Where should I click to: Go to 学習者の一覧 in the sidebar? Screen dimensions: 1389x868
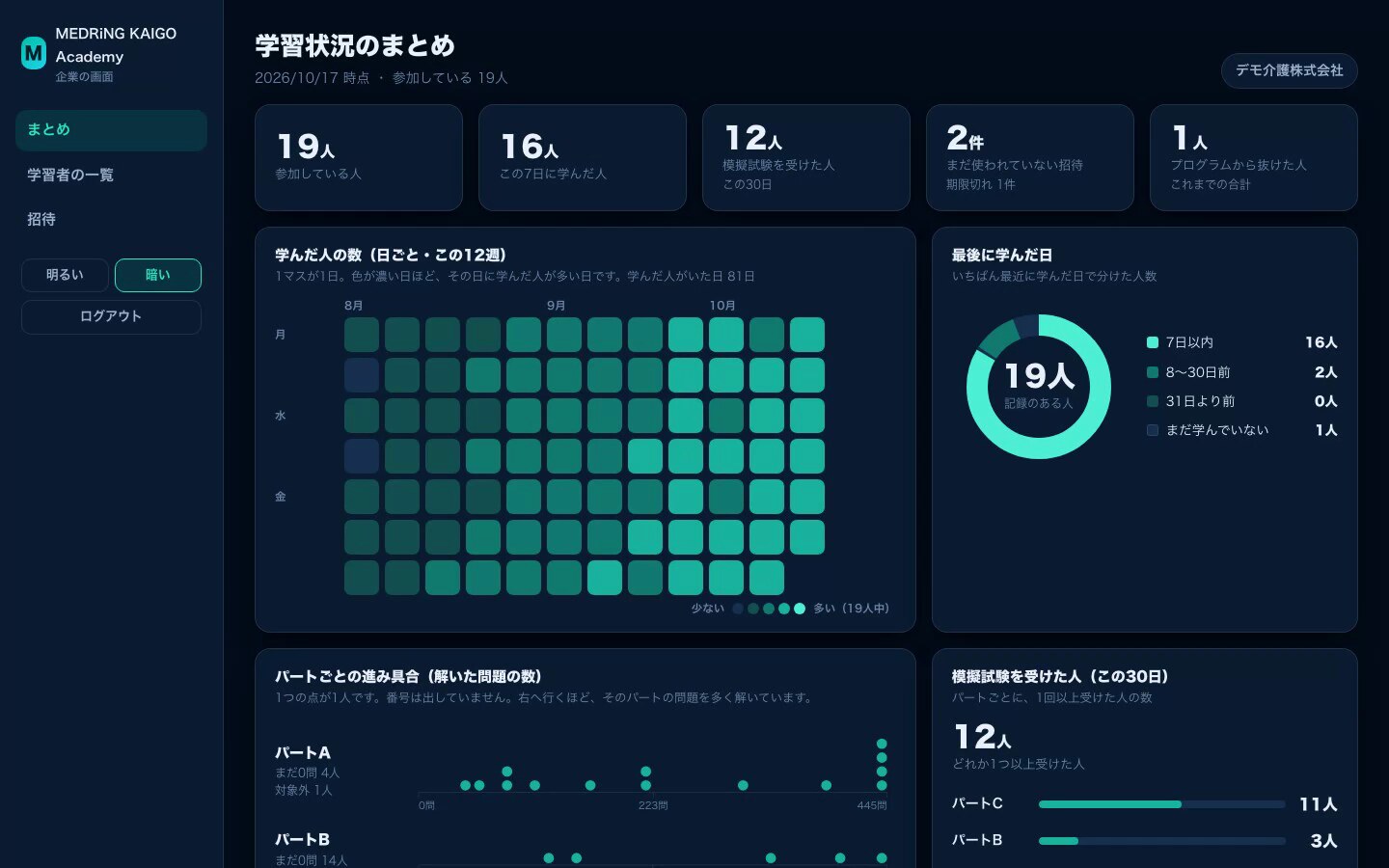pos(111,175)
